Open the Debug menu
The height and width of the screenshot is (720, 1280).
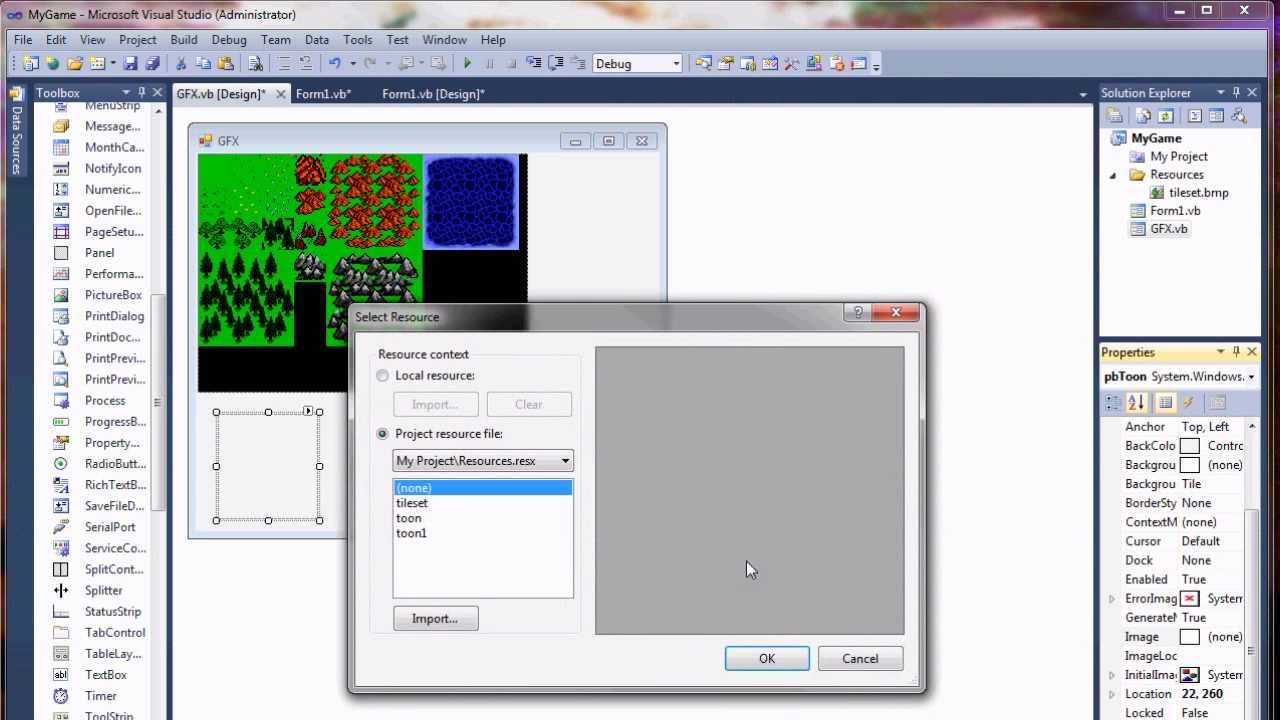tap(229, 40)
